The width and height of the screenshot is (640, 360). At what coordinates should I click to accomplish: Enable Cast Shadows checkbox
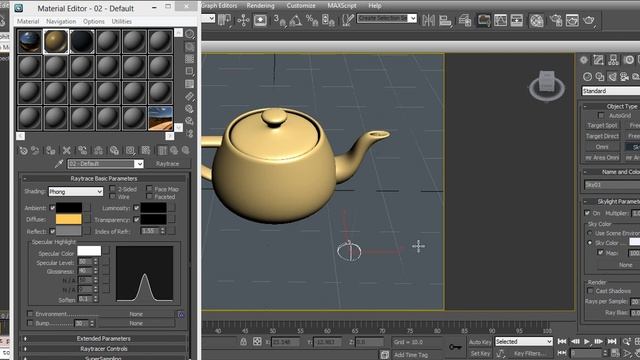[590, 291]
